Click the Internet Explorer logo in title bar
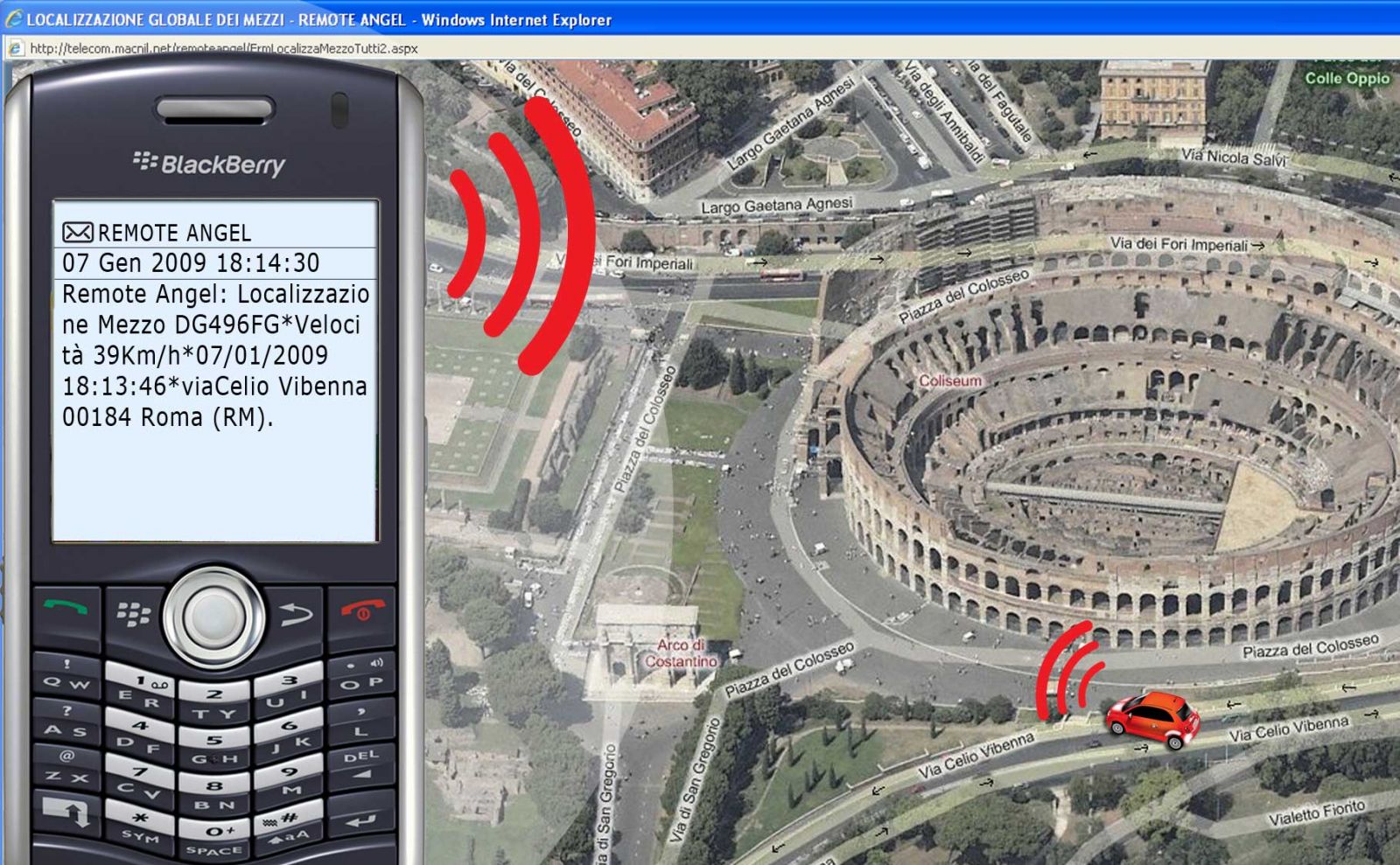The height and width of the screenshot is (865, 1400). coord(13,18)
